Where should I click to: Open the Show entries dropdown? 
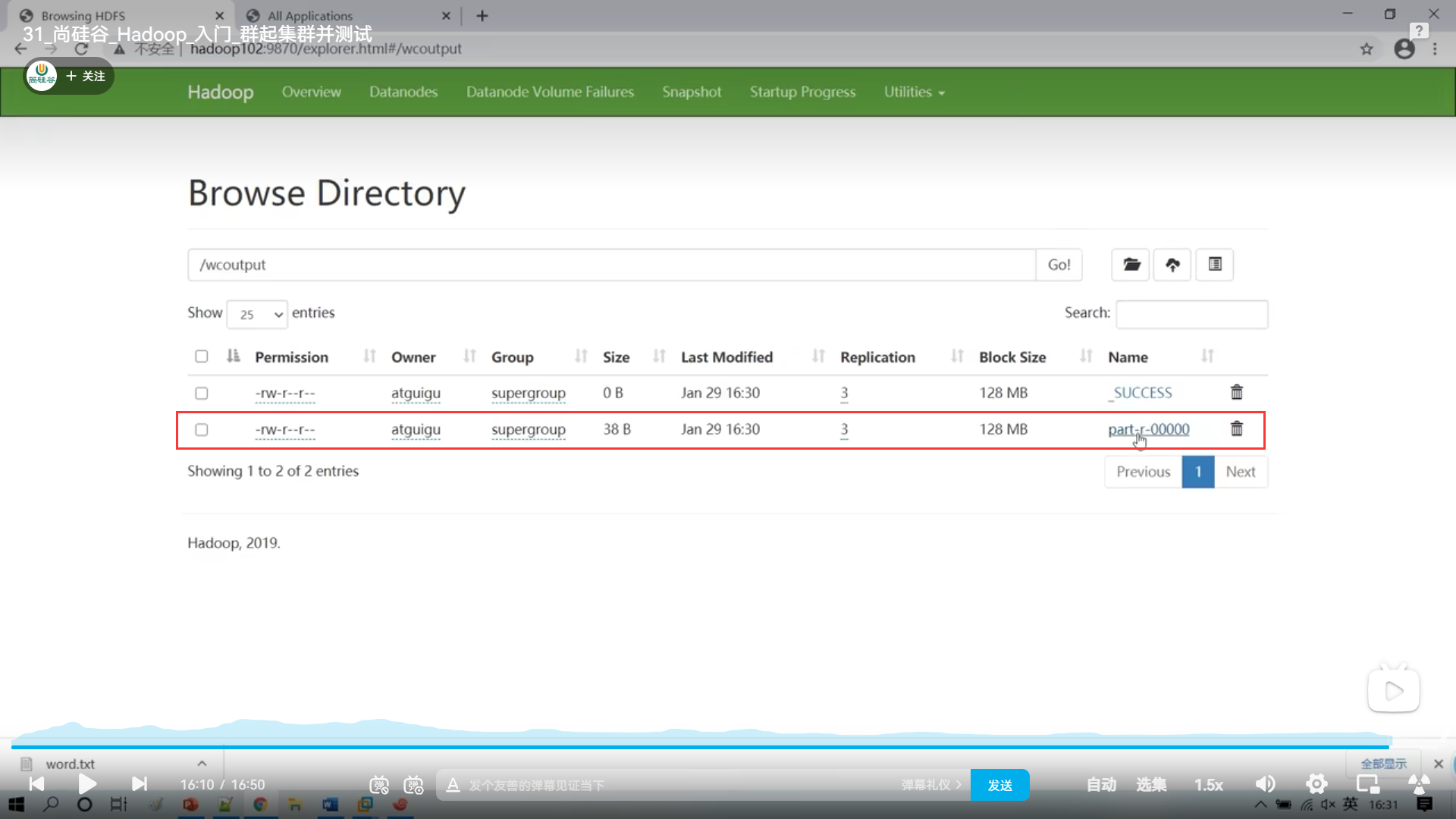coord(257,314)
